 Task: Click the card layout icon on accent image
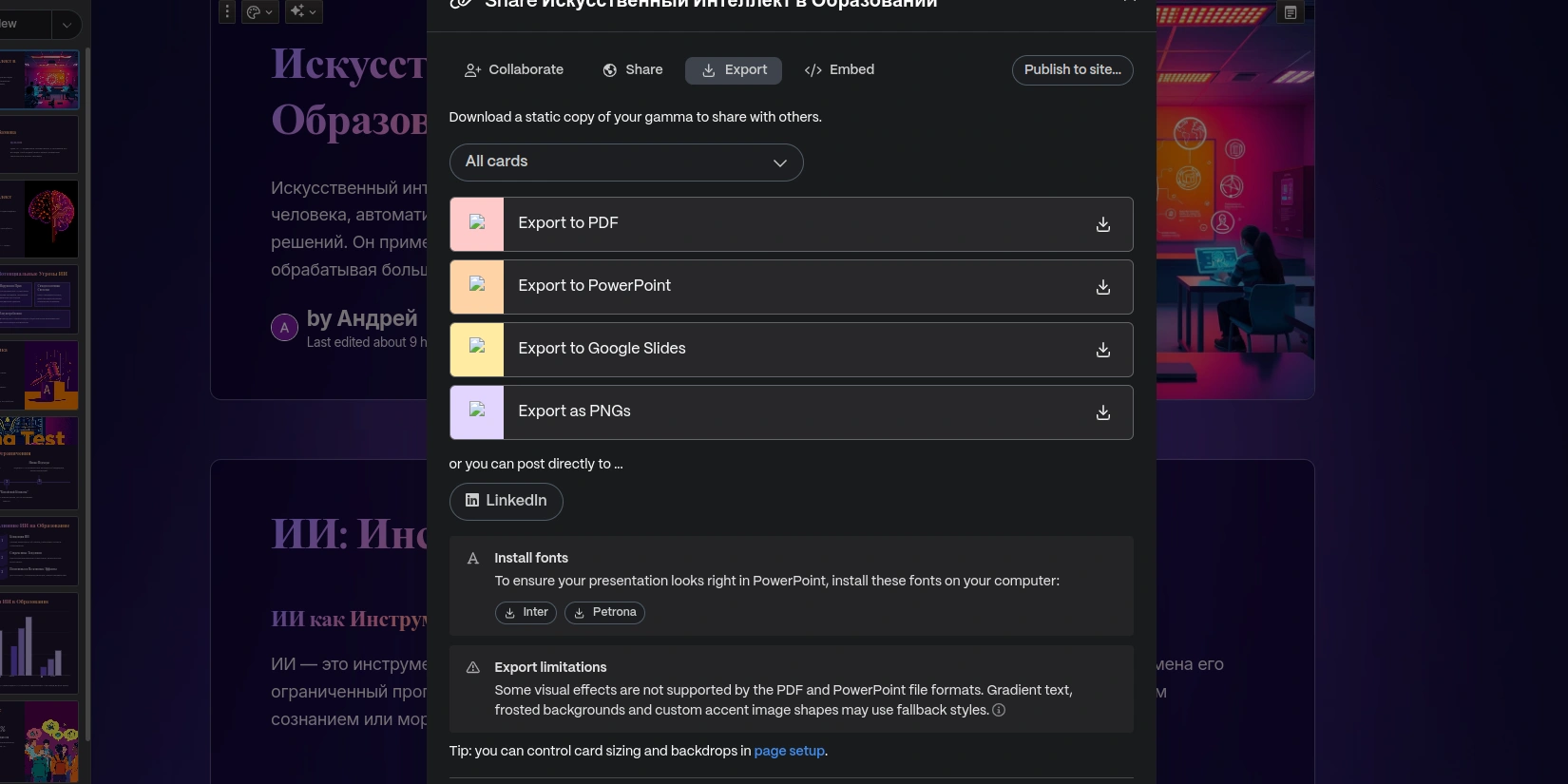(x=1290, y=12)
